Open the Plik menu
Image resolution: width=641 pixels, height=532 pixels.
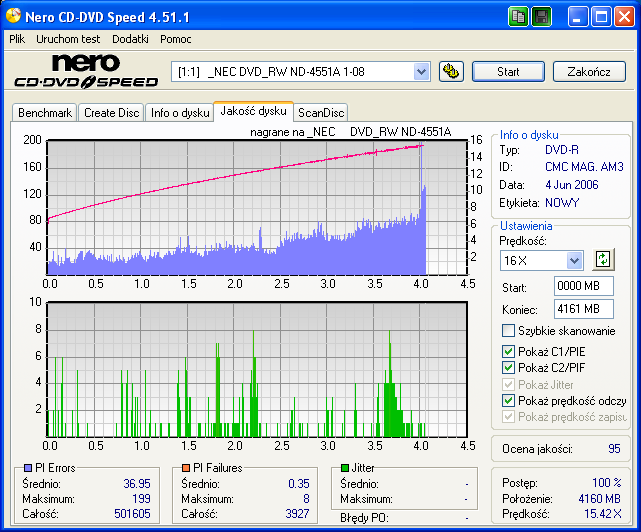coord(17,39)
